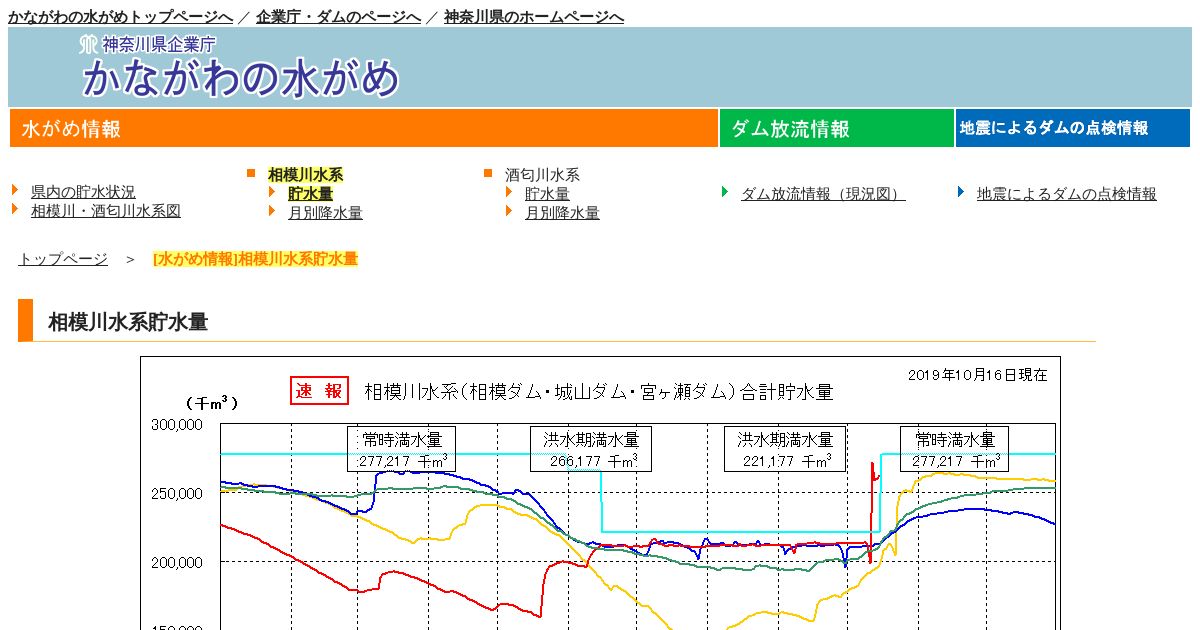Click green arrow beside ダム放流情報（現況図）
The height and width of the screenshot is (630, 1200).
(725, 192)
